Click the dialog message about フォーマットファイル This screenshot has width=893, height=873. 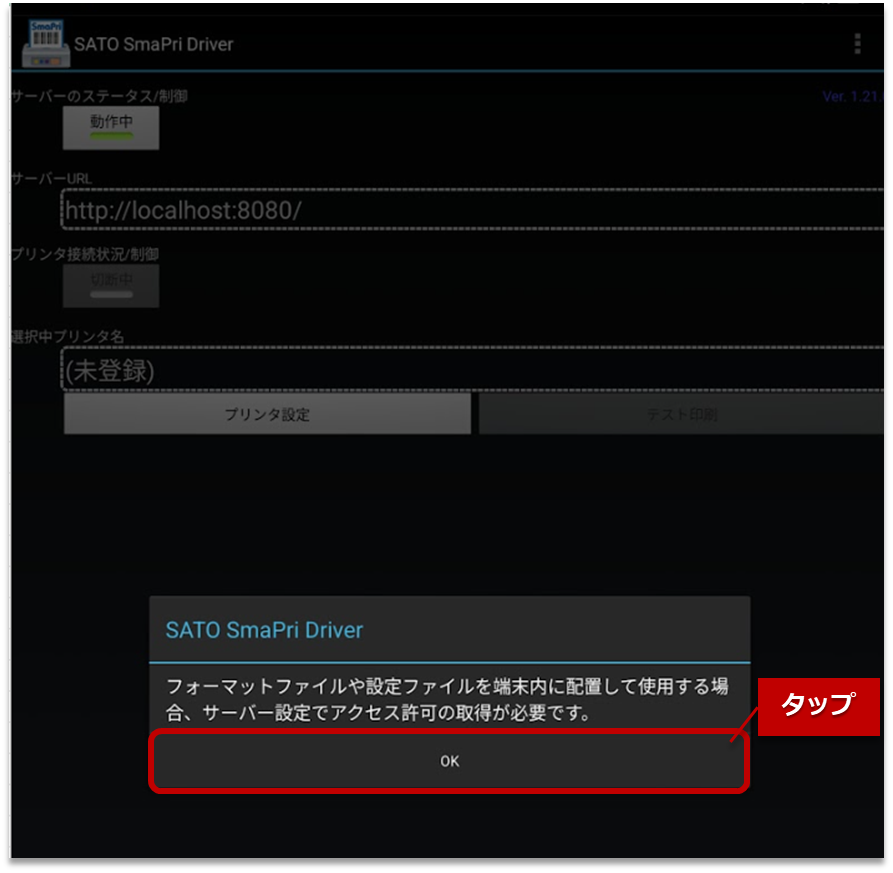click(447, 699)
